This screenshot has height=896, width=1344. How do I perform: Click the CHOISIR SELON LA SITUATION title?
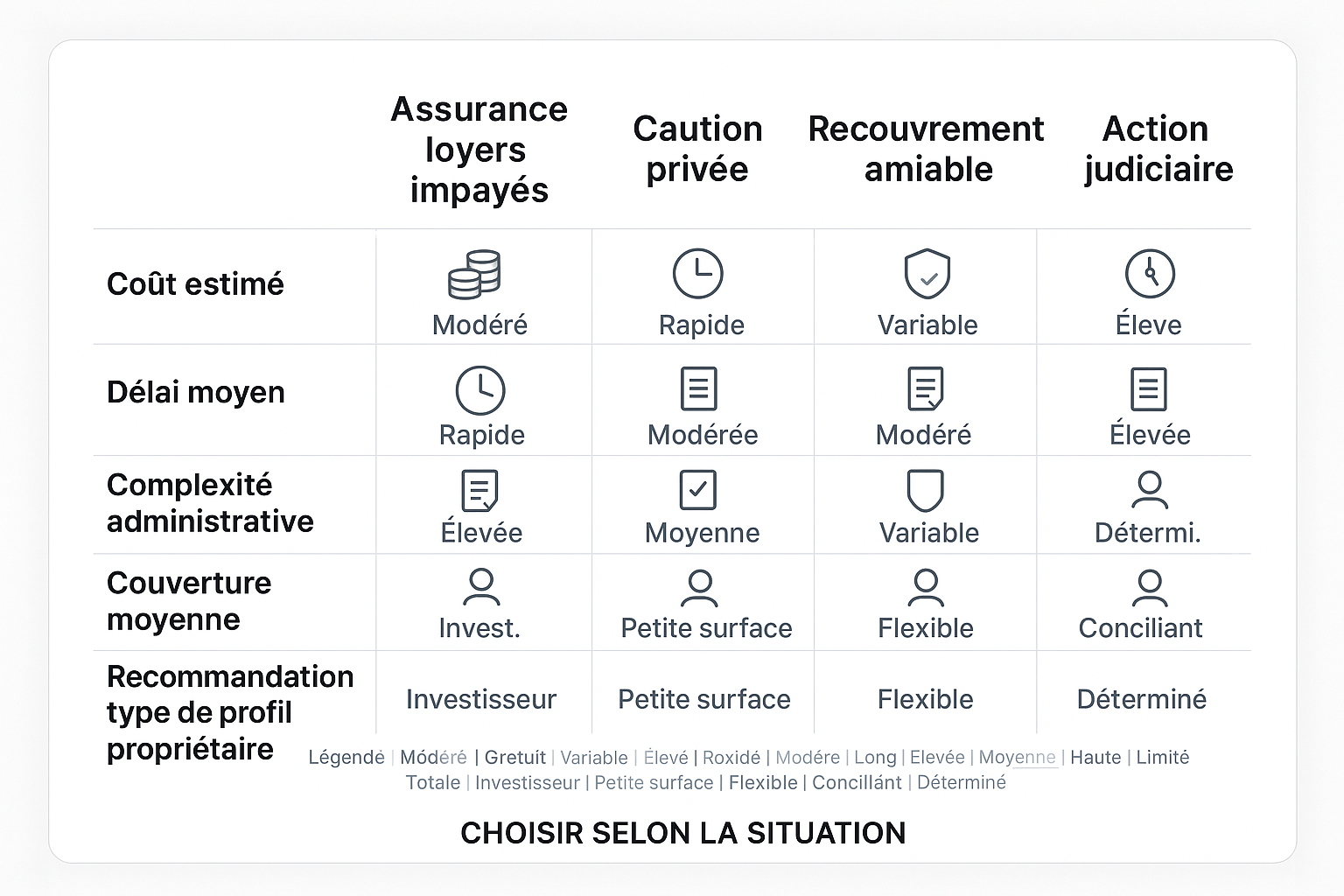(682, 833)
